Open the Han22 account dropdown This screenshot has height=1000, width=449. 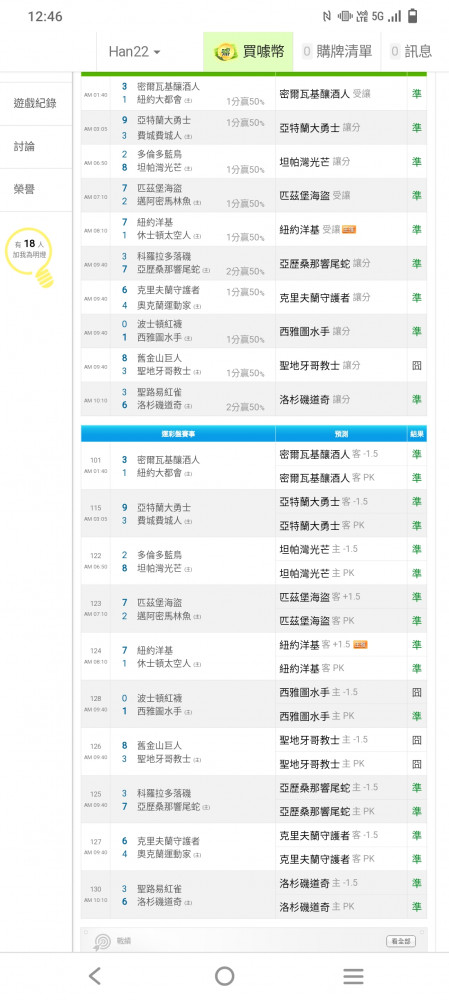(x=134, y=52)
